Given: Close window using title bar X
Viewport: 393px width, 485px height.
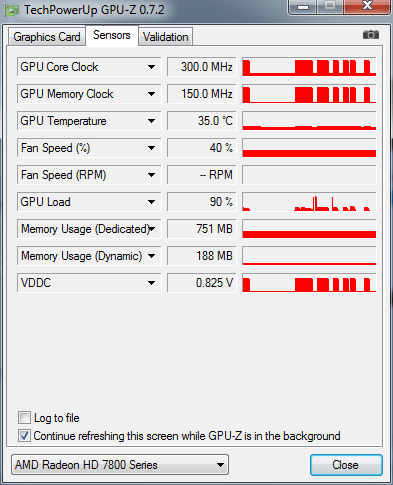Looking at the screenshot, I should point(367,6).
